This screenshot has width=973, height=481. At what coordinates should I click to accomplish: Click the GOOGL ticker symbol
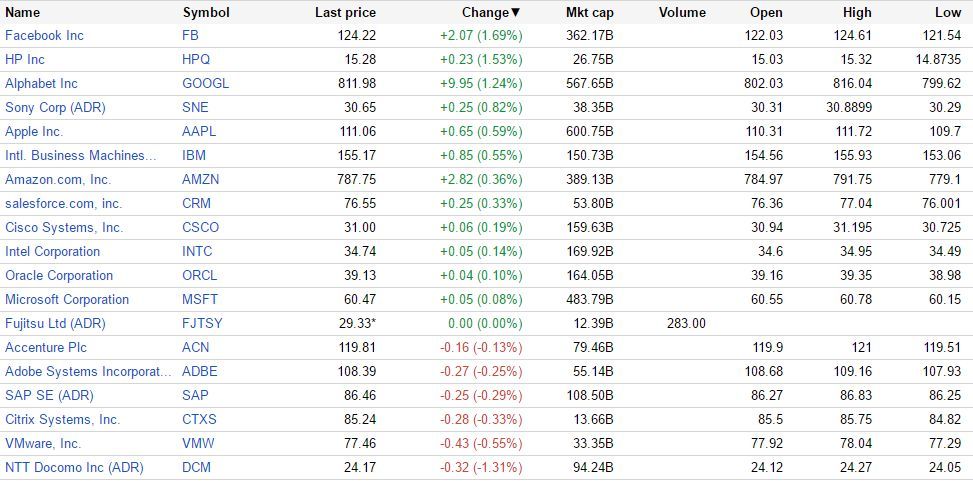coord(206,83)
